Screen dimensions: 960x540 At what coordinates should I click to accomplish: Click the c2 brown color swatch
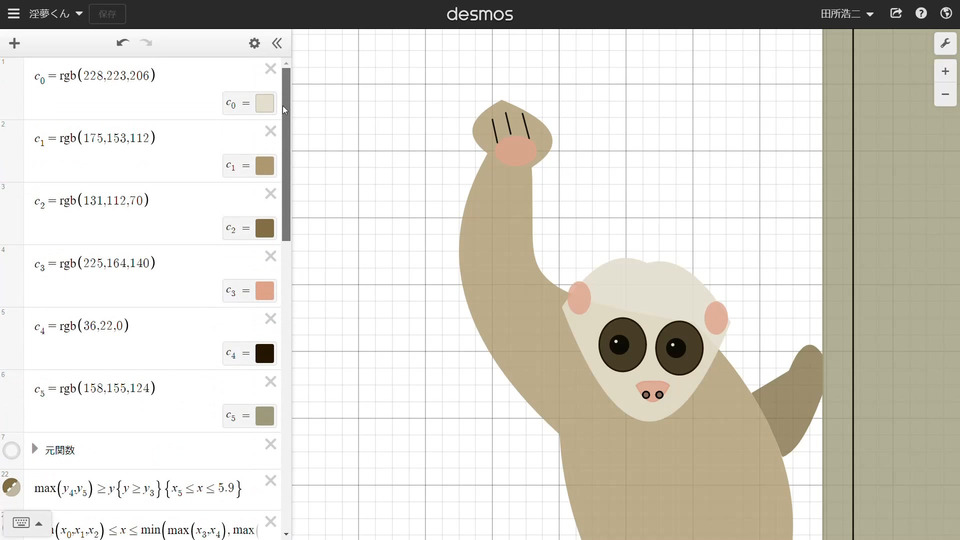click(x=264, y=228)
